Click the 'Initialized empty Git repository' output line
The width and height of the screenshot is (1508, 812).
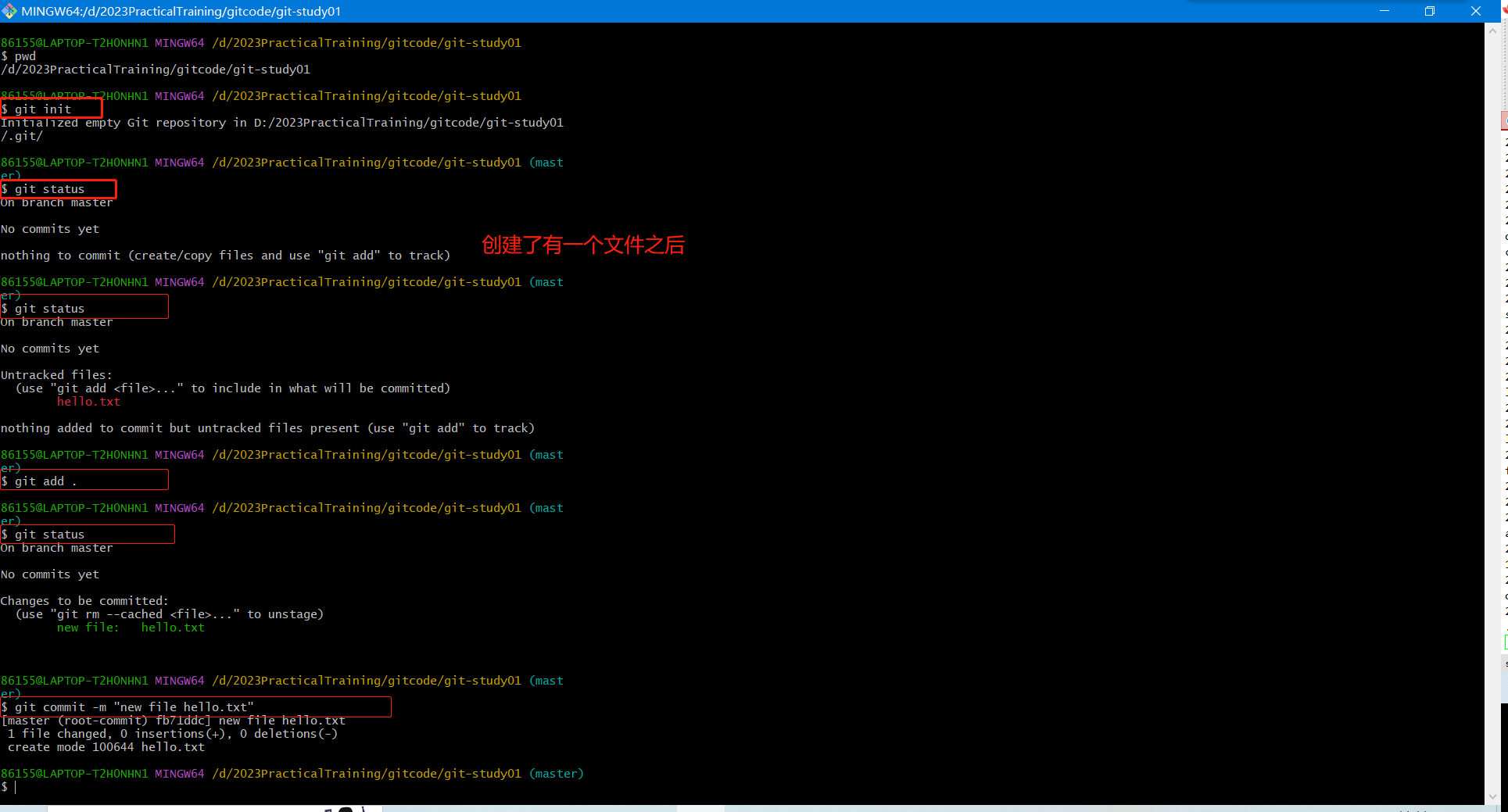[x=282, y=123]
